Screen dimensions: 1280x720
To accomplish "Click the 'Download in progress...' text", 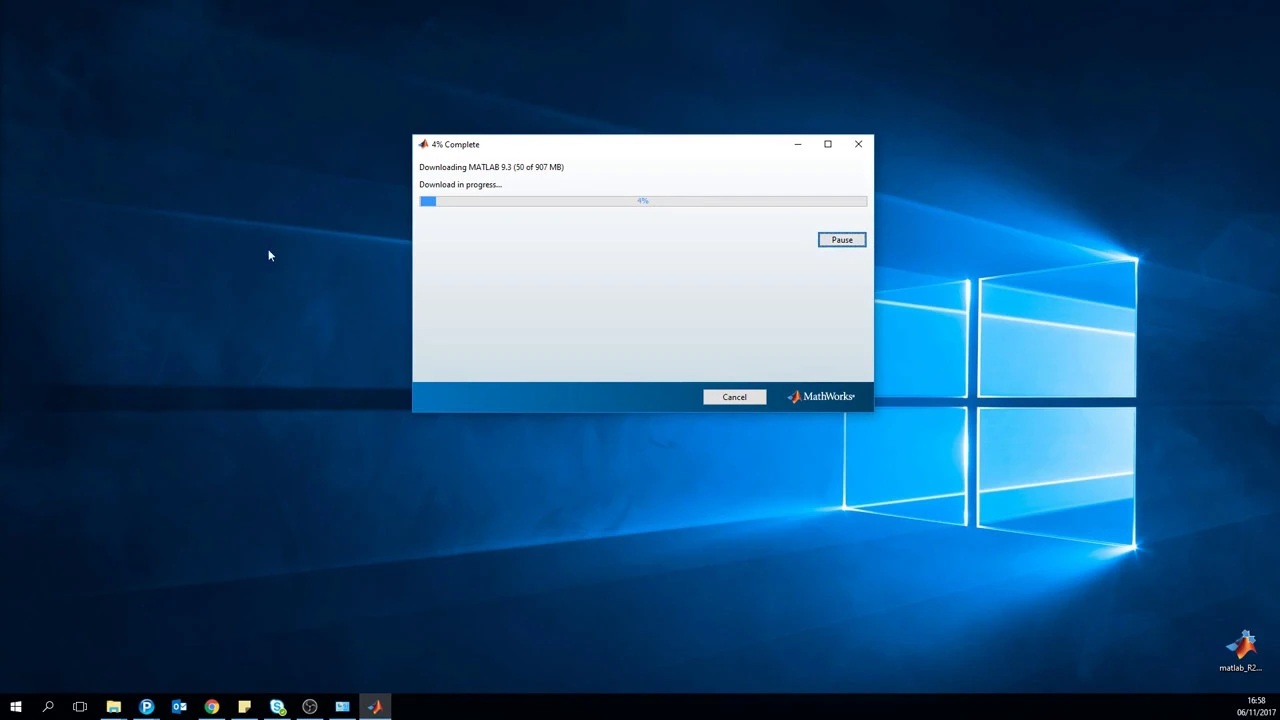I will click(x=460, y=184).
